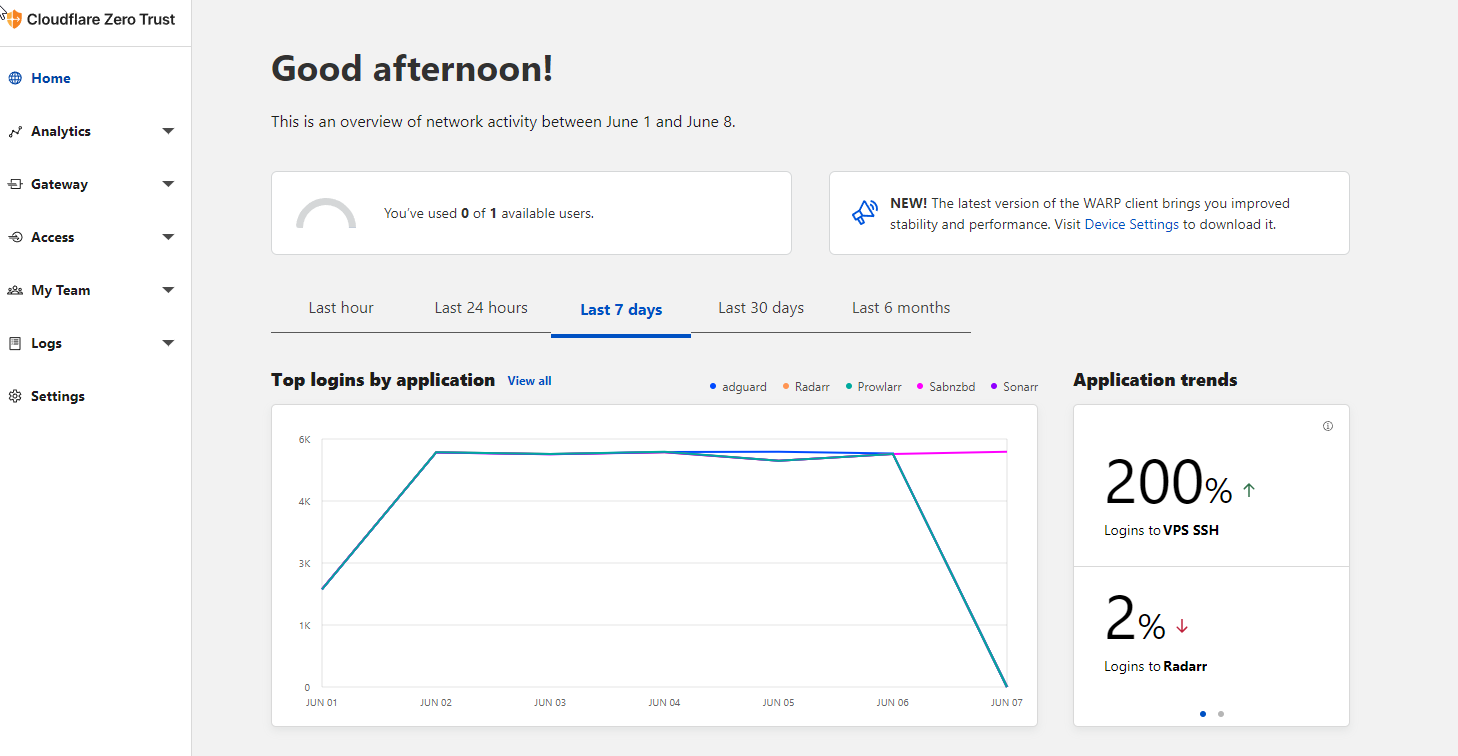The image size is (1458, 756).
Task: Click the 6K y-axis label
Action: [304, 440]
